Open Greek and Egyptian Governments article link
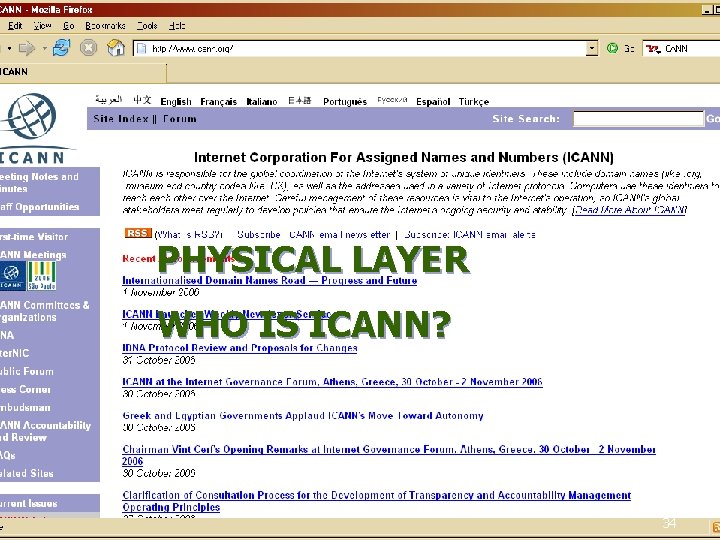Screen dimensions: 720x540 tap(303, 416)
